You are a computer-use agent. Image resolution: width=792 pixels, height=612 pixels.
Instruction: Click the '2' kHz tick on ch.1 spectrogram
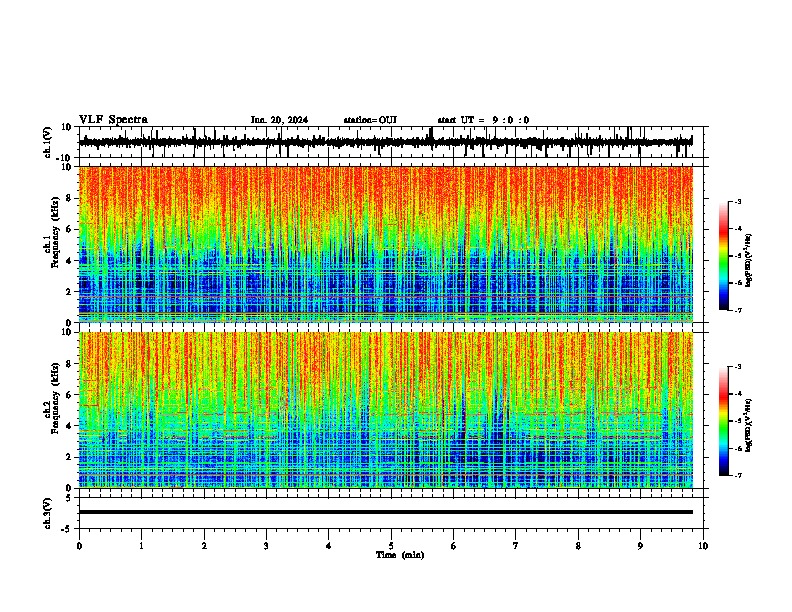click(x=69, y=291)
